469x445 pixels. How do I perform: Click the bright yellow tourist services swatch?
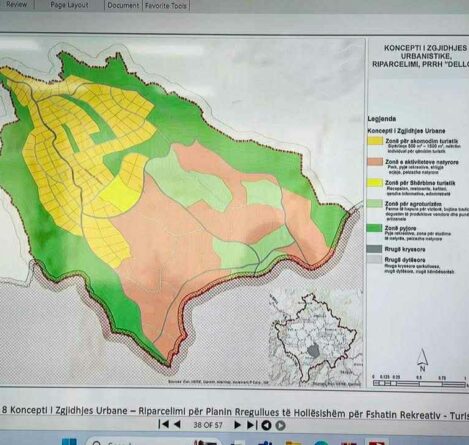[x=375, y=183]
